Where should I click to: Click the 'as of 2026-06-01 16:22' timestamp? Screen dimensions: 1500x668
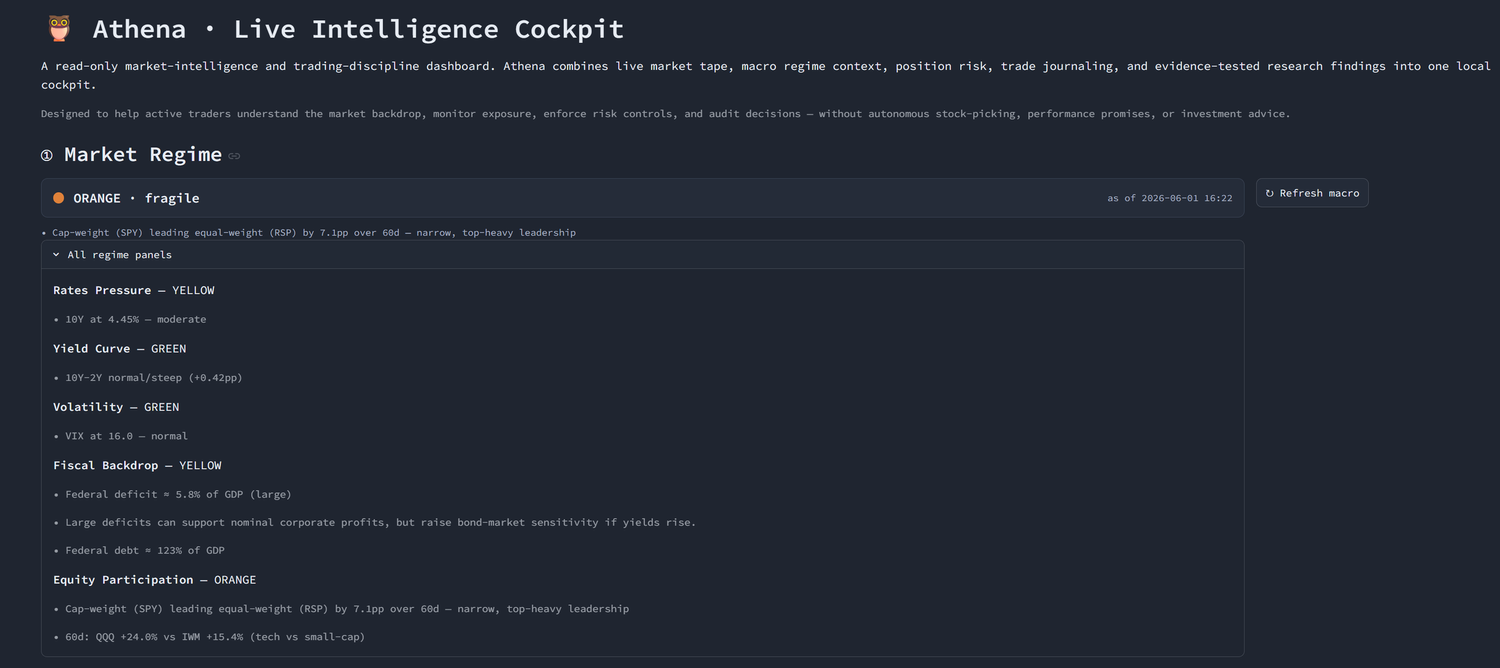click(x=1169, y=198)
